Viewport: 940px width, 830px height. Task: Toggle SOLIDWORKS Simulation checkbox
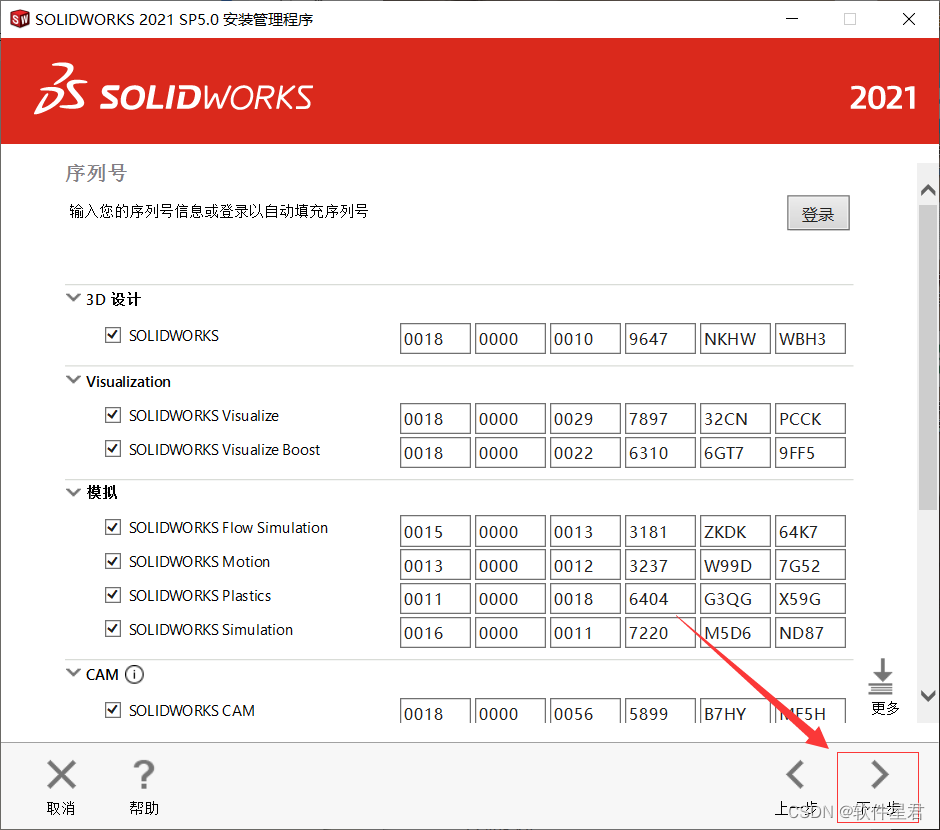coord(113,629)
